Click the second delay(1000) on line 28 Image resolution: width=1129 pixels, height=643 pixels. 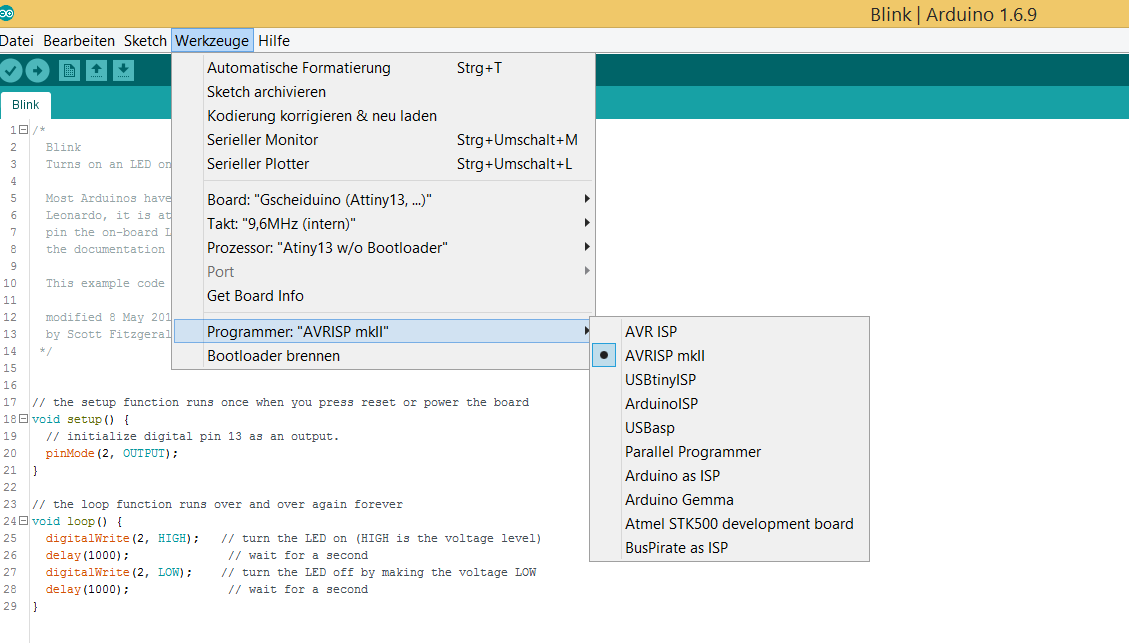[x=87, y=589]
